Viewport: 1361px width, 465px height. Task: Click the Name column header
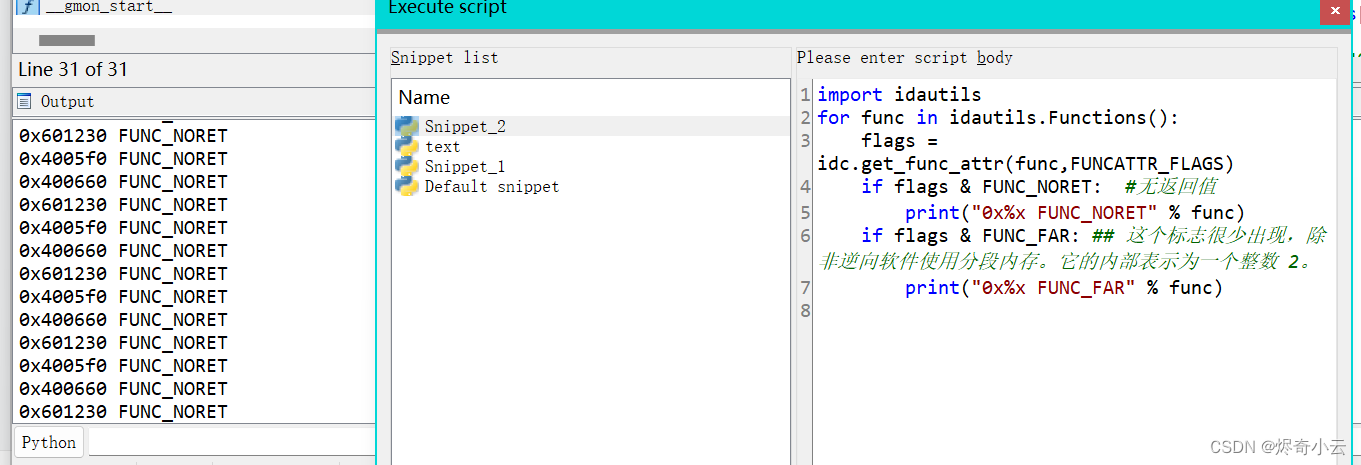[x=424, y=97]
